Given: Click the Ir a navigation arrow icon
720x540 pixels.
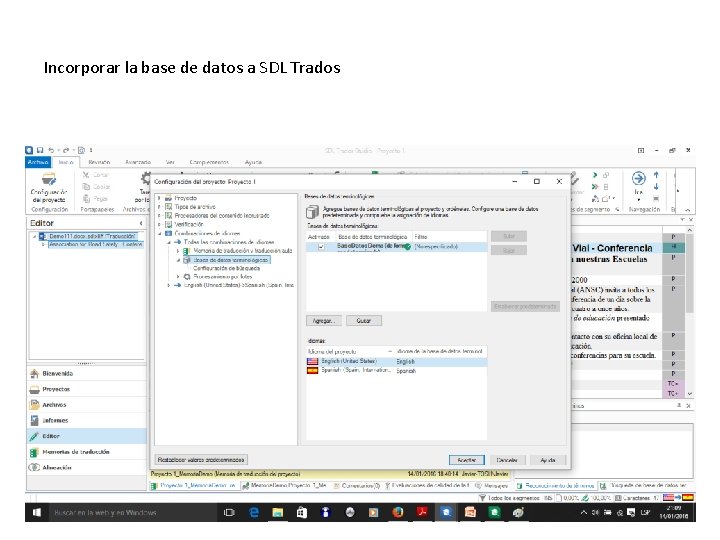Looking at the screenshot, I should coord(639,178).
